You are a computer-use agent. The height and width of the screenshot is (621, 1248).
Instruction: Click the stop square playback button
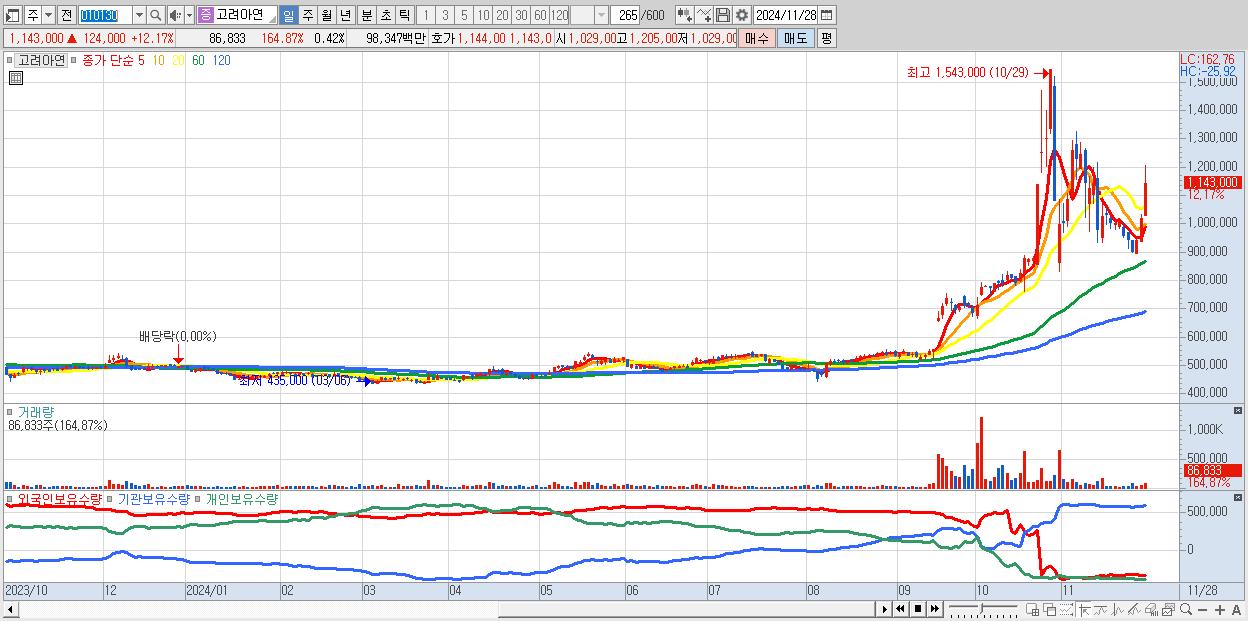[x=918, y=609]
